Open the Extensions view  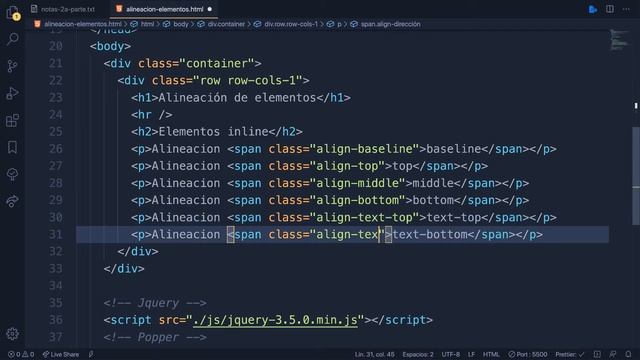pyautogui.click(x=13, y=120)
